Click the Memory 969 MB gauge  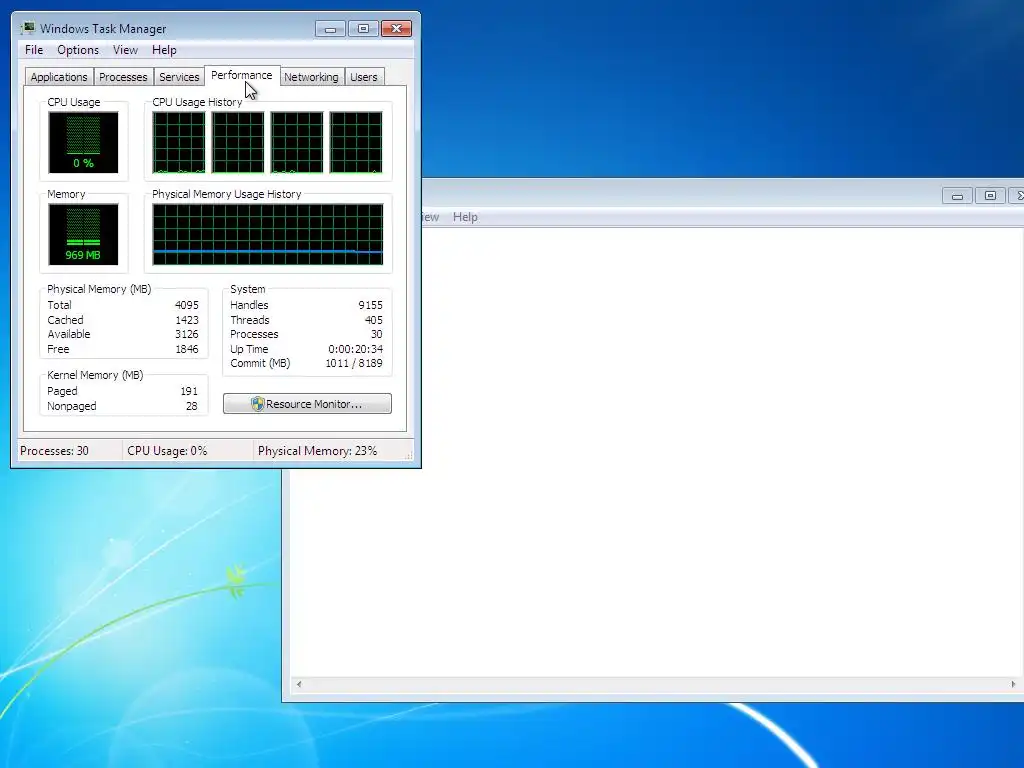point(83,234)
